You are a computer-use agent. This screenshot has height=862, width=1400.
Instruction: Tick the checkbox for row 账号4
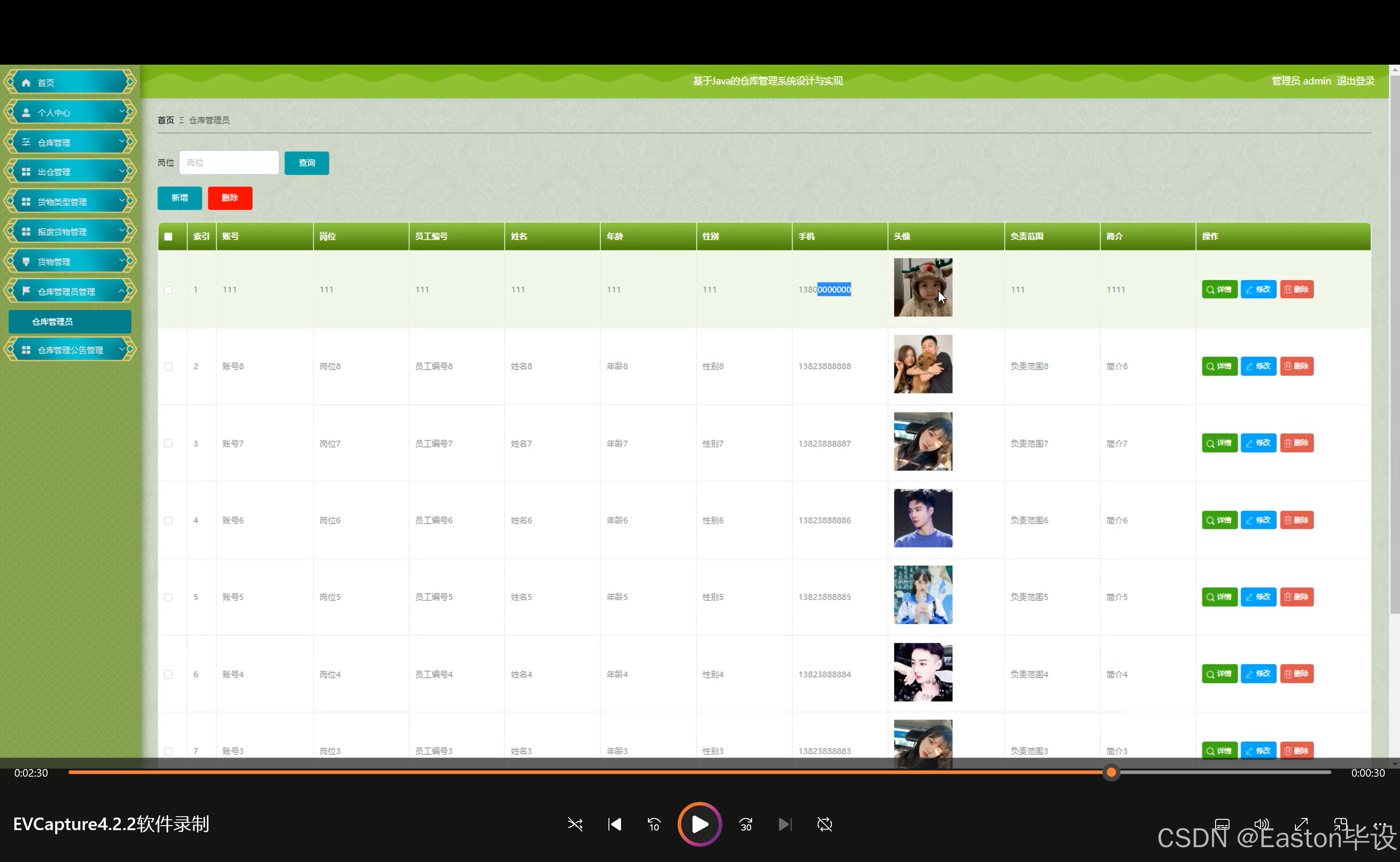click(168, 674)
